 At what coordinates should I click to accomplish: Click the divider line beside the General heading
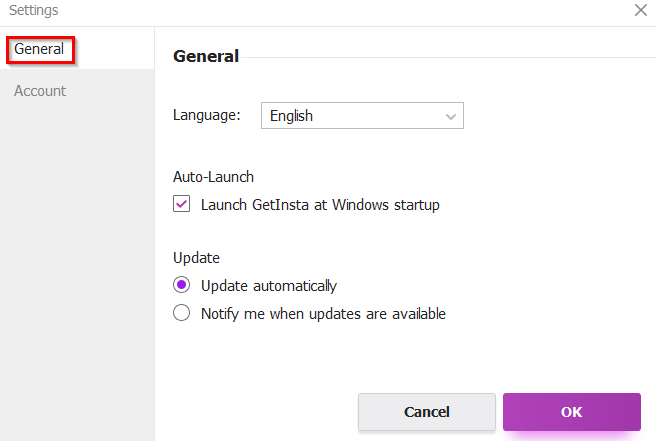(448, 57)
